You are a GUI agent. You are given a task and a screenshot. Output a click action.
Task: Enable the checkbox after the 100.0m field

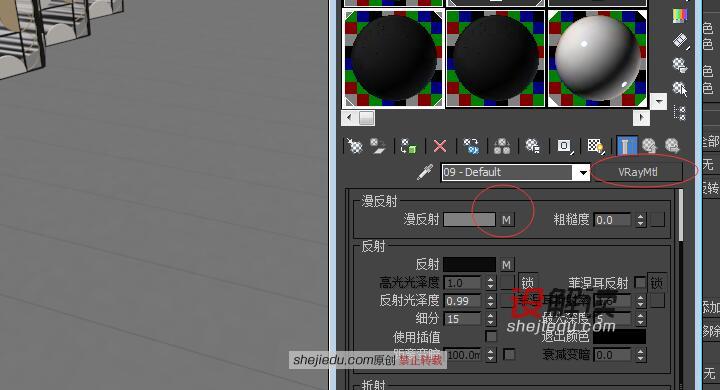(509, 354)
